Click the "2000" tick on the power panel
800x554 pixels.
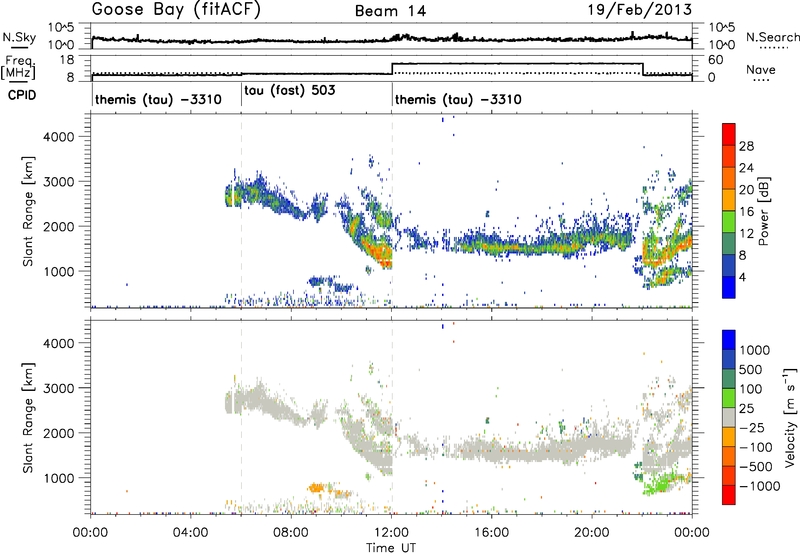58,226
